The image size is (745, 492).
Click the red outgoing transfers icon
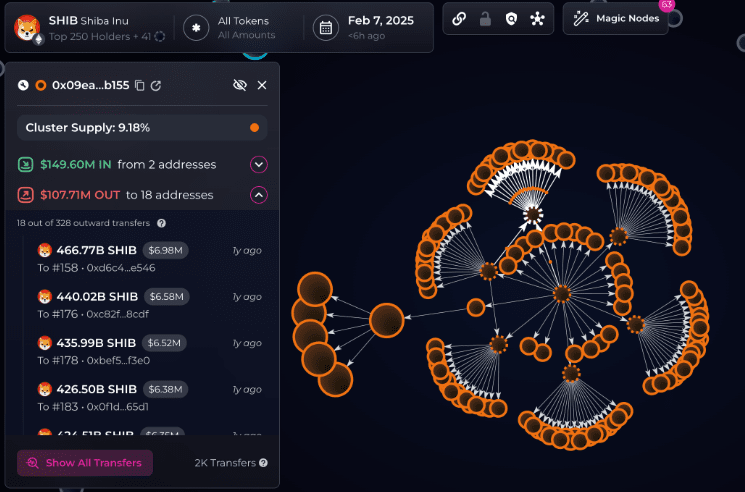tap(25, 195)
